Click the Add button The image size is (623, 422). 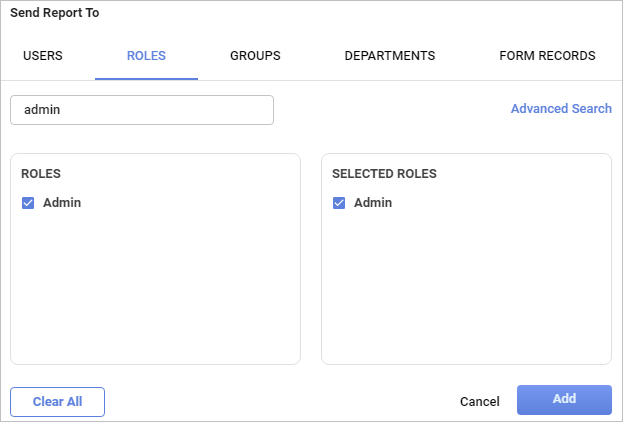tap(564, 400)
